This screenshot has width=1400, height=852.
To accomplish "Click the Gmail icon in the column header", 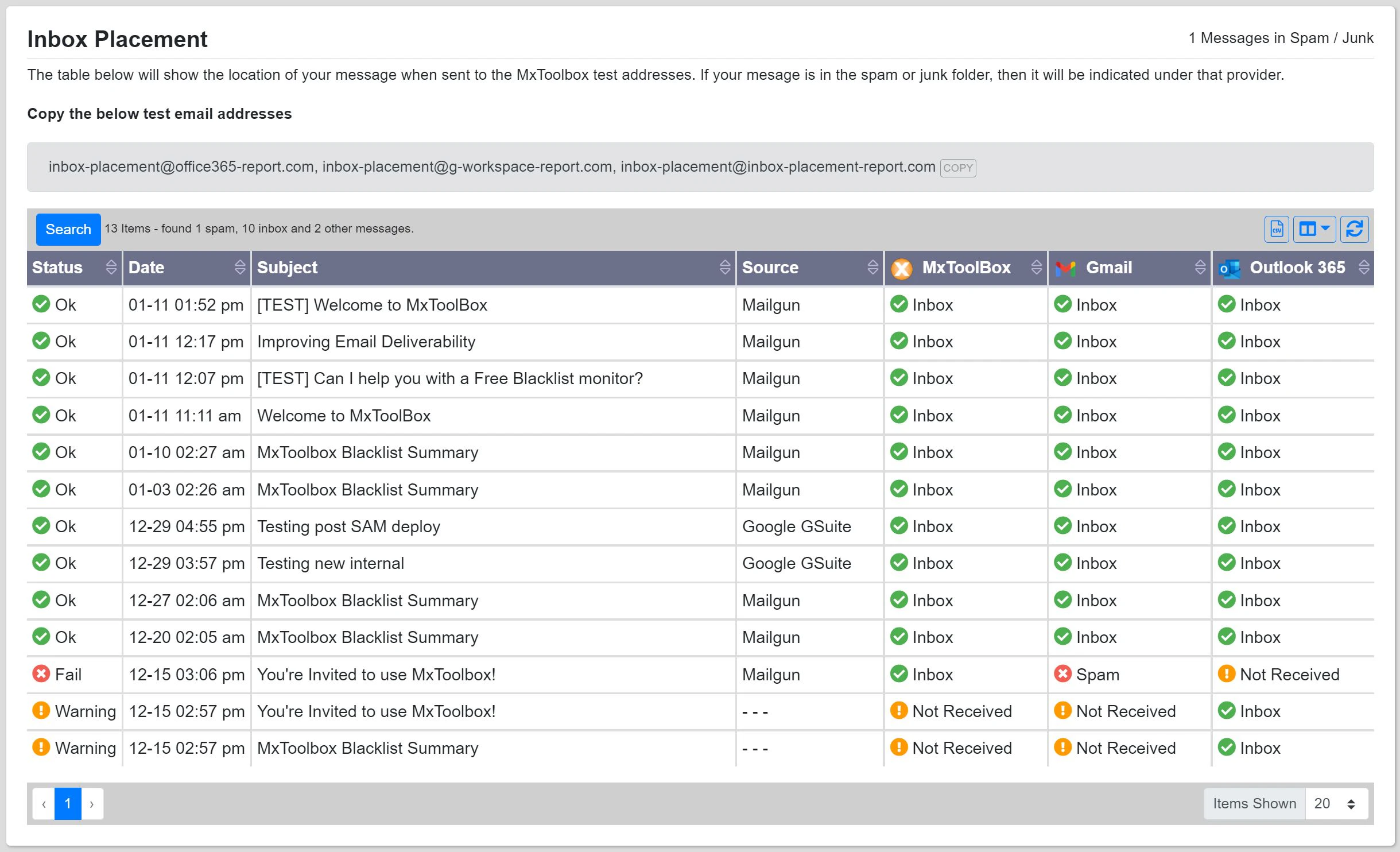I will [x=1065, y=268].
